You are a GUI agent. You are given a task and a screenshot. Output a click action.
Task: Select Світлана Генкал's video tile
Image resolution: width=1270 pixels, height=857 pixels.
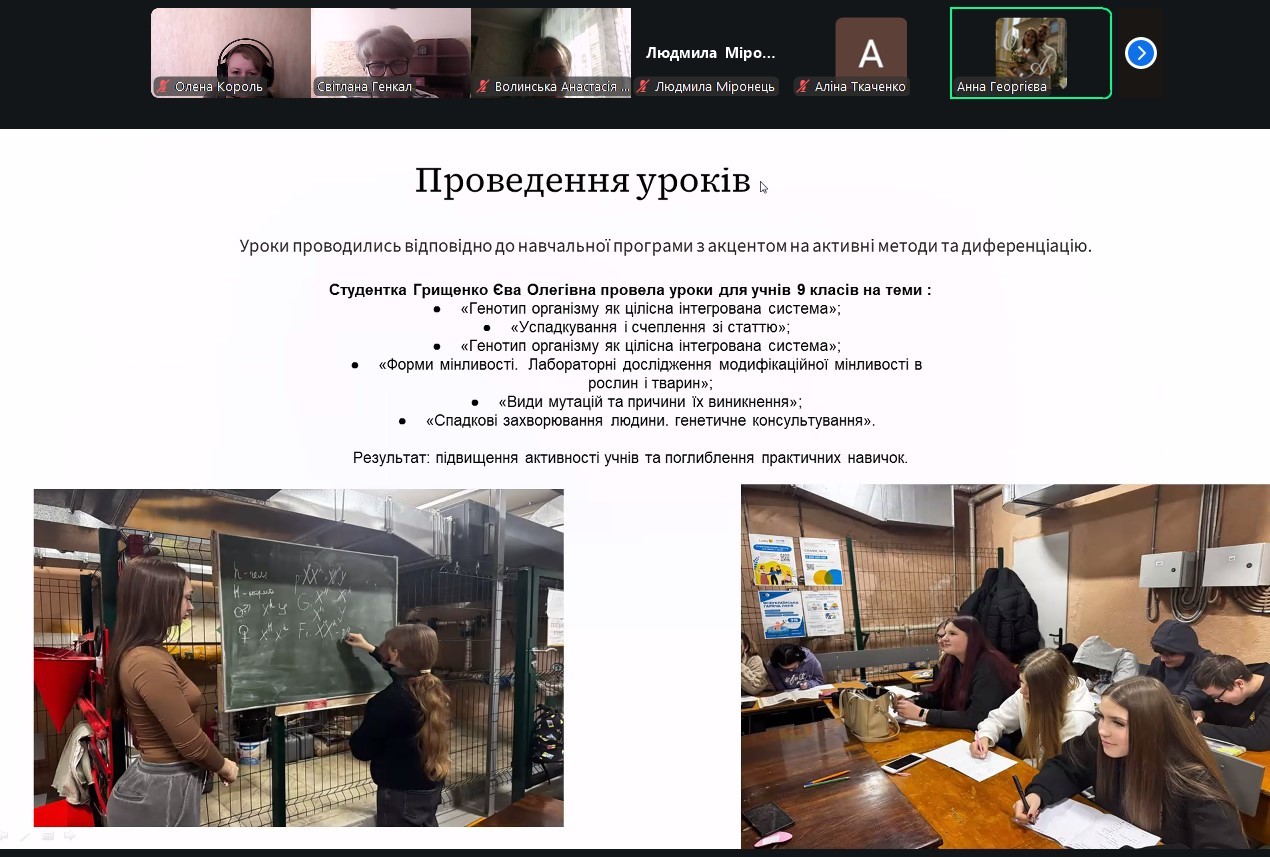pyautogui.click(x=390, y=45)
